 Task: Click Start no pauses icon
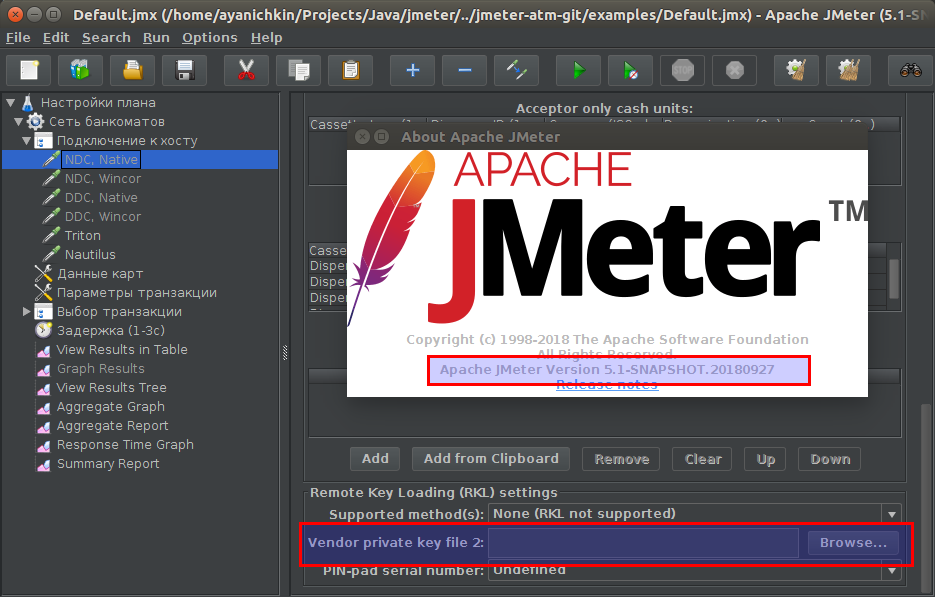point(630,70)
